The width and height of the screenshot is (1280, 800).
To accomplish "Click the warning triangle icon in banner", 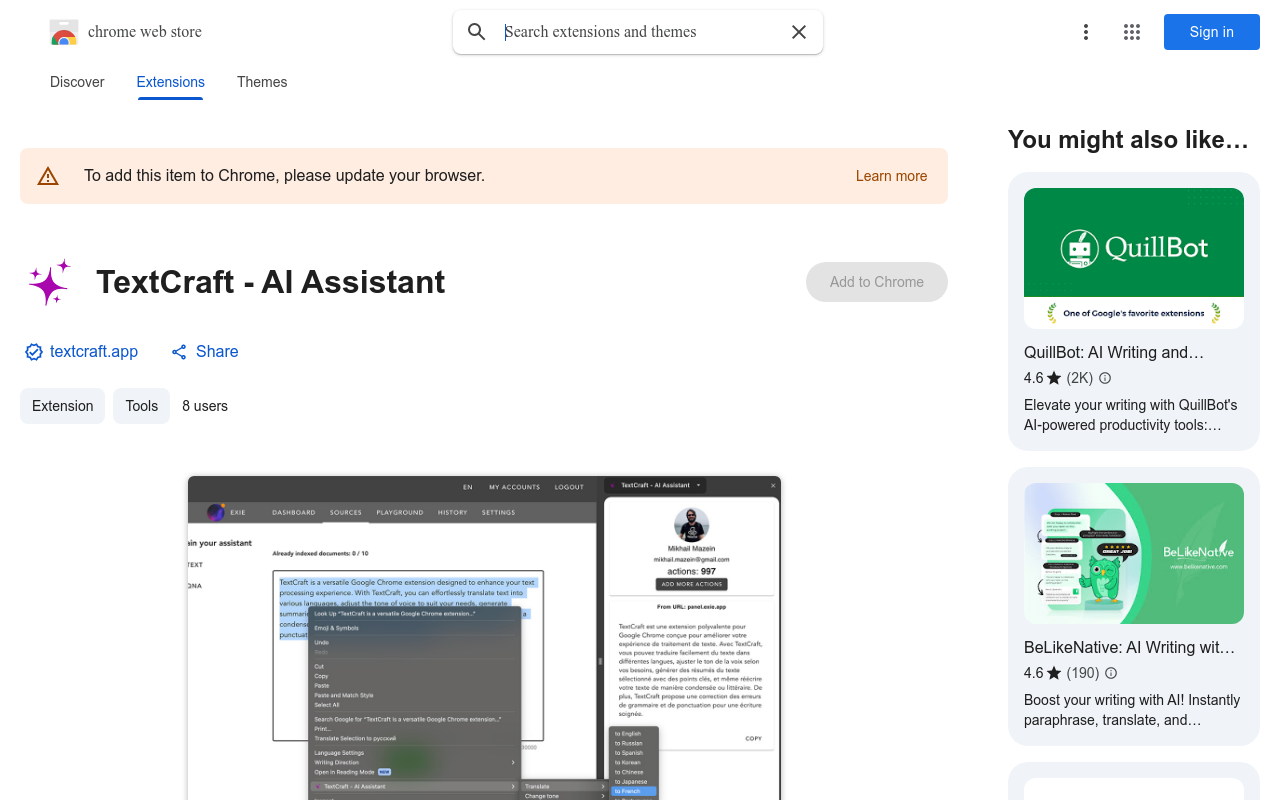I will (x=48, y=176).
